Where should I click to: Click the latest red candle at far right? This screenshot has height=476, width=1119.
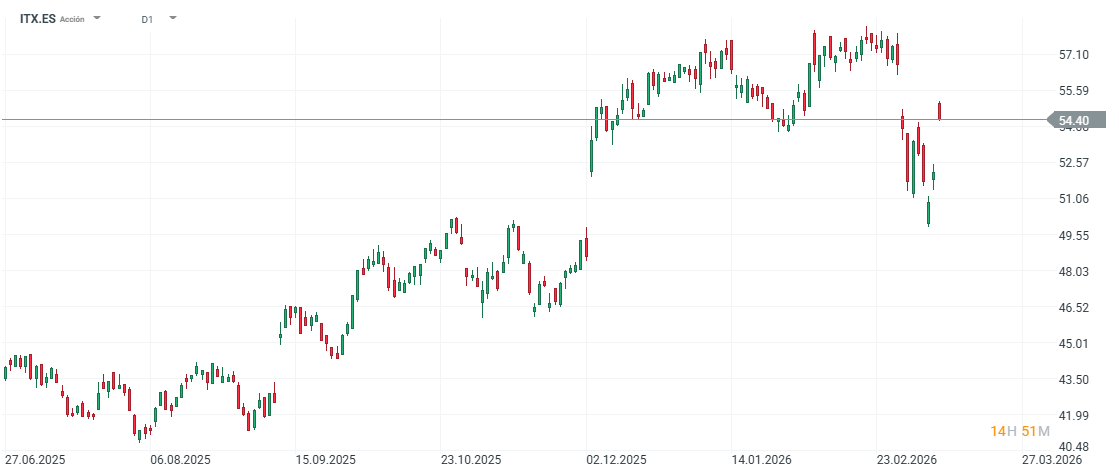click(x=940, y=110)
